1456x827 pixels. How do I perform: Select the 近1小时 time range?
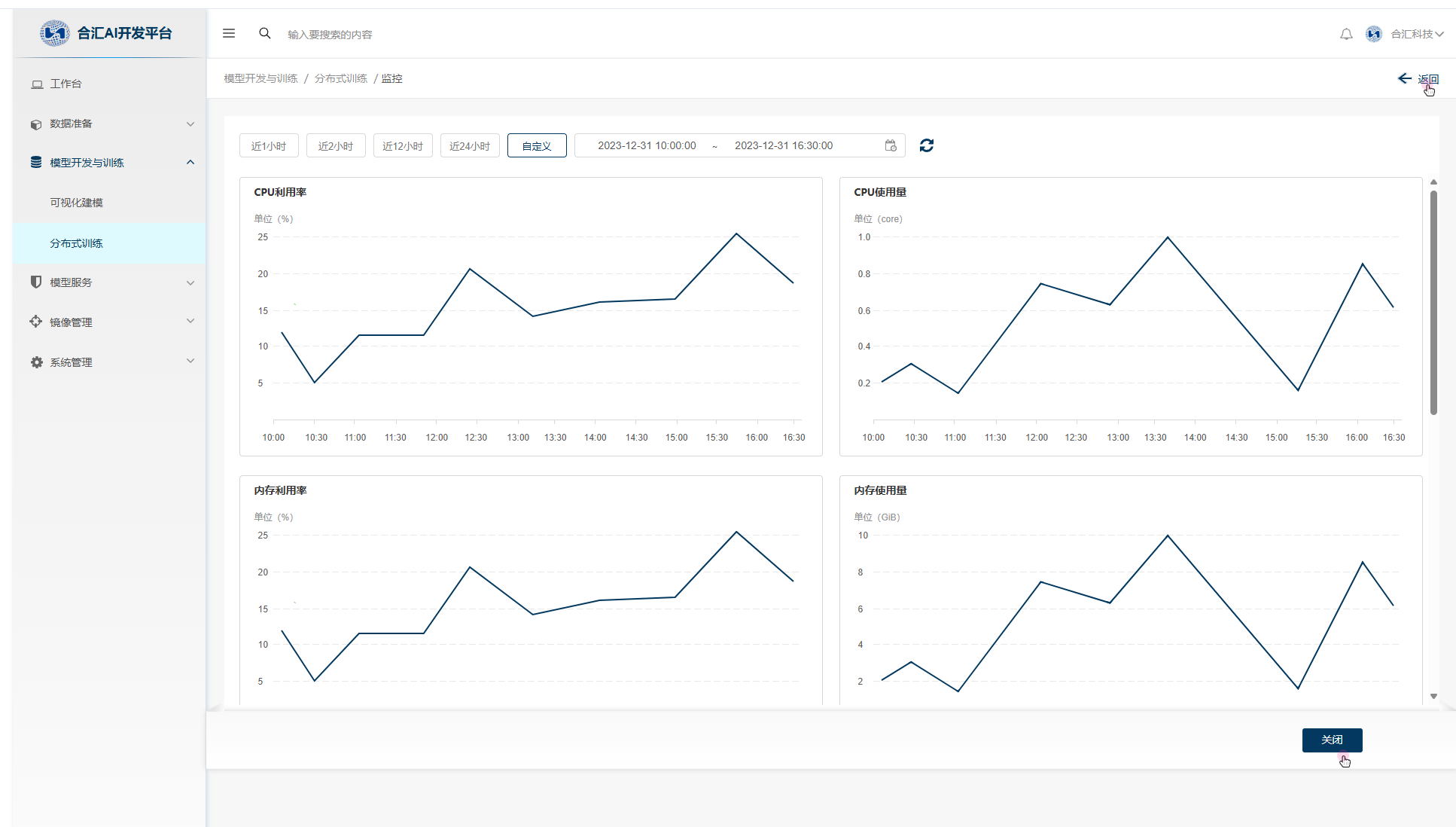tap(269, 145)
